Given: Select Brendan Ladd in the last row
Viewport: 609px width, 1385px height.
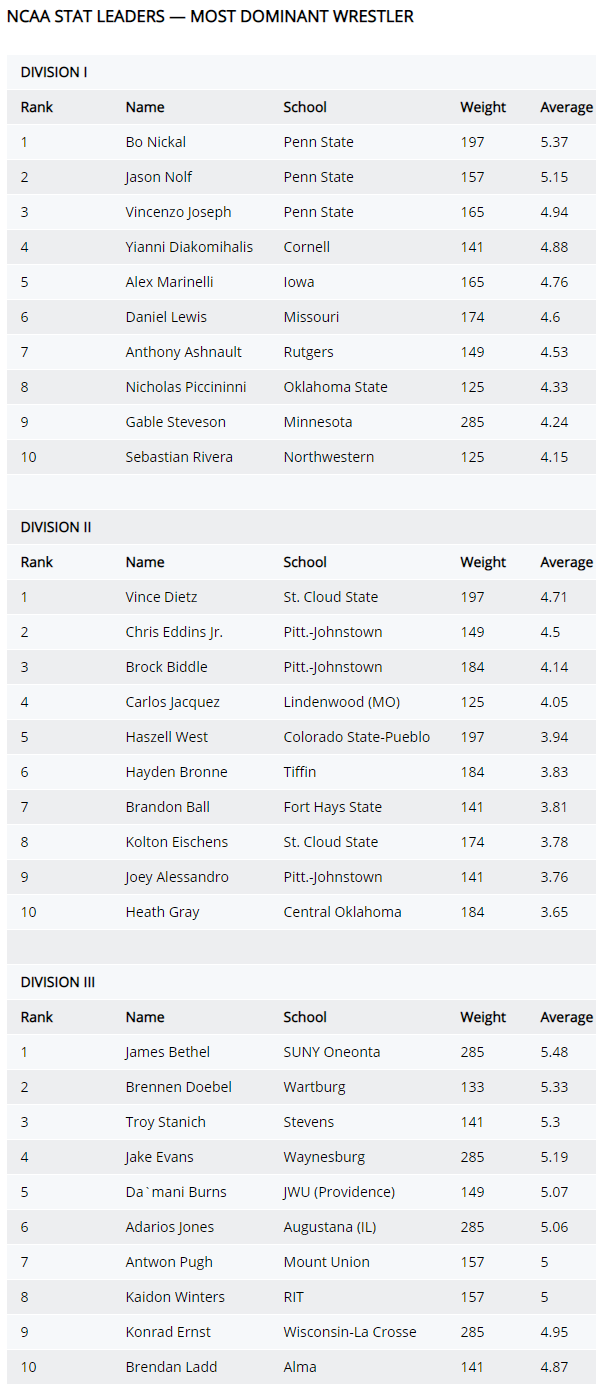Looking at the screenshot, I should (172, 1367).
